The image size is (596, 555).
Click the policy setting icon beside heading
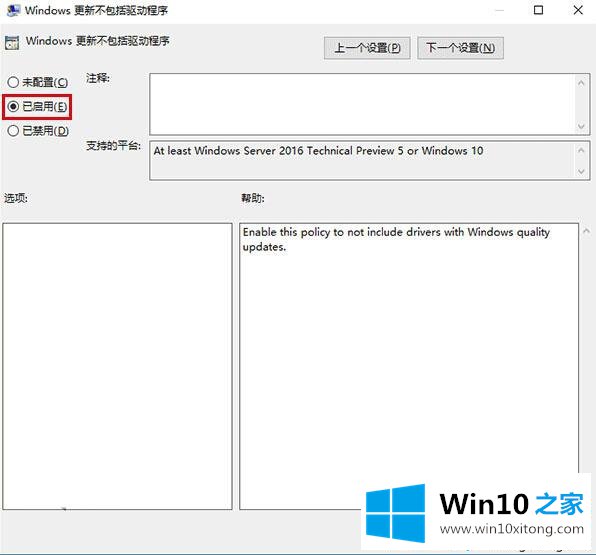(x=12, y=43)
